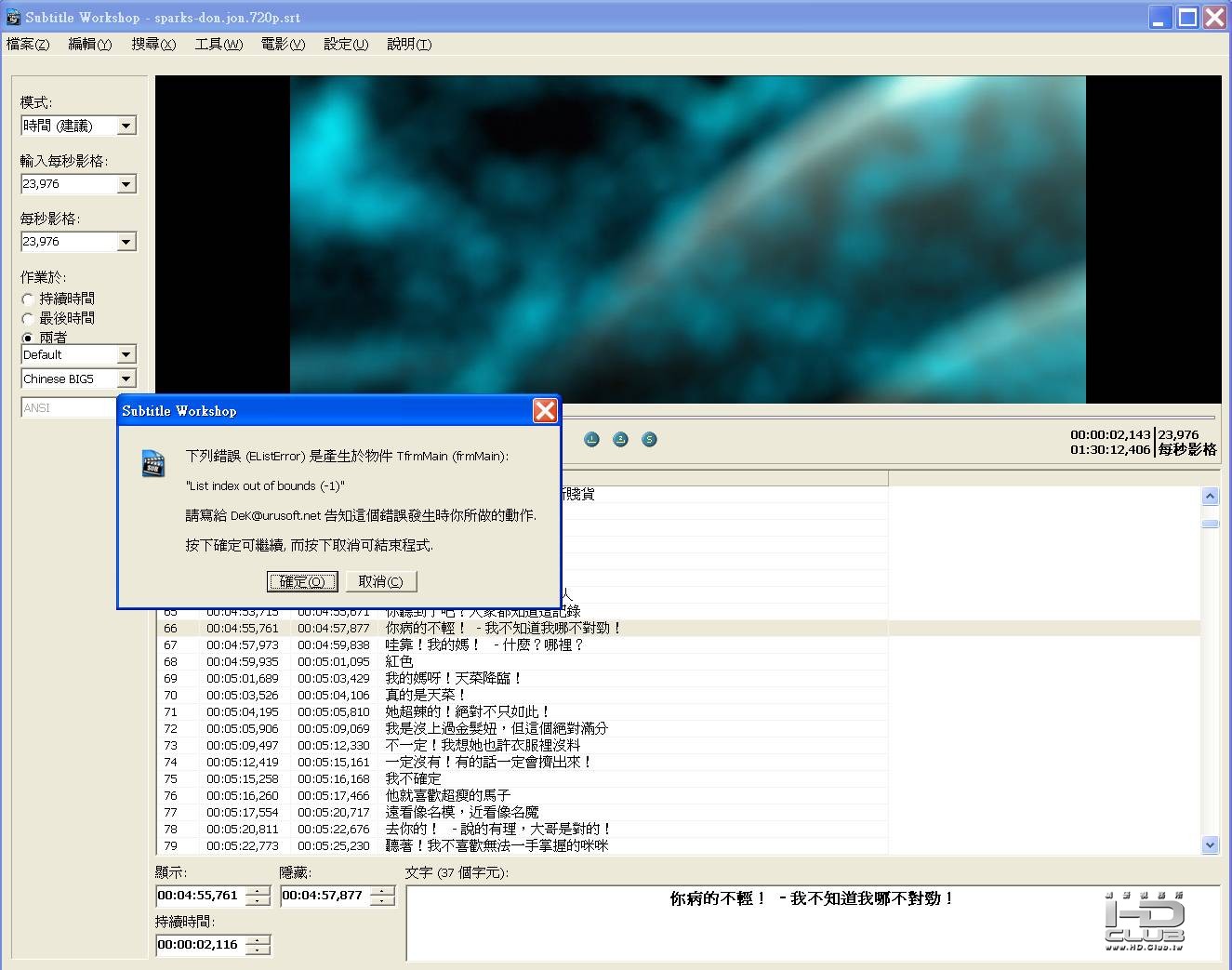Click the 持續時間 duration spinner arrows

point(258,945)
